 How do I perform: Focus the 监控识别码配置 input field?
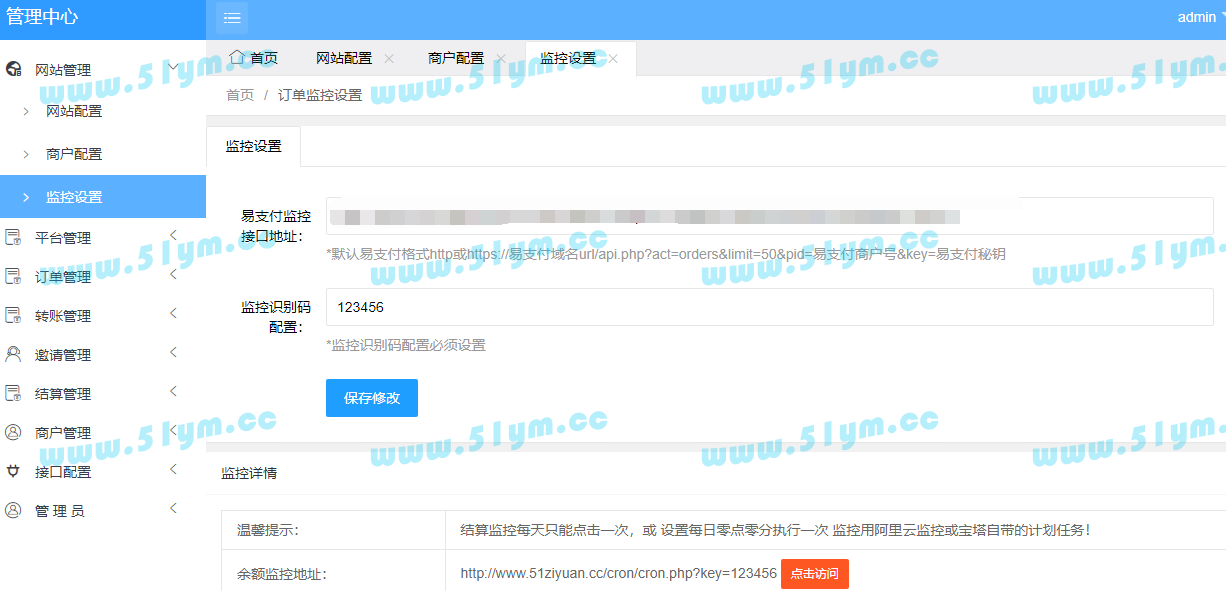(769, 307)
